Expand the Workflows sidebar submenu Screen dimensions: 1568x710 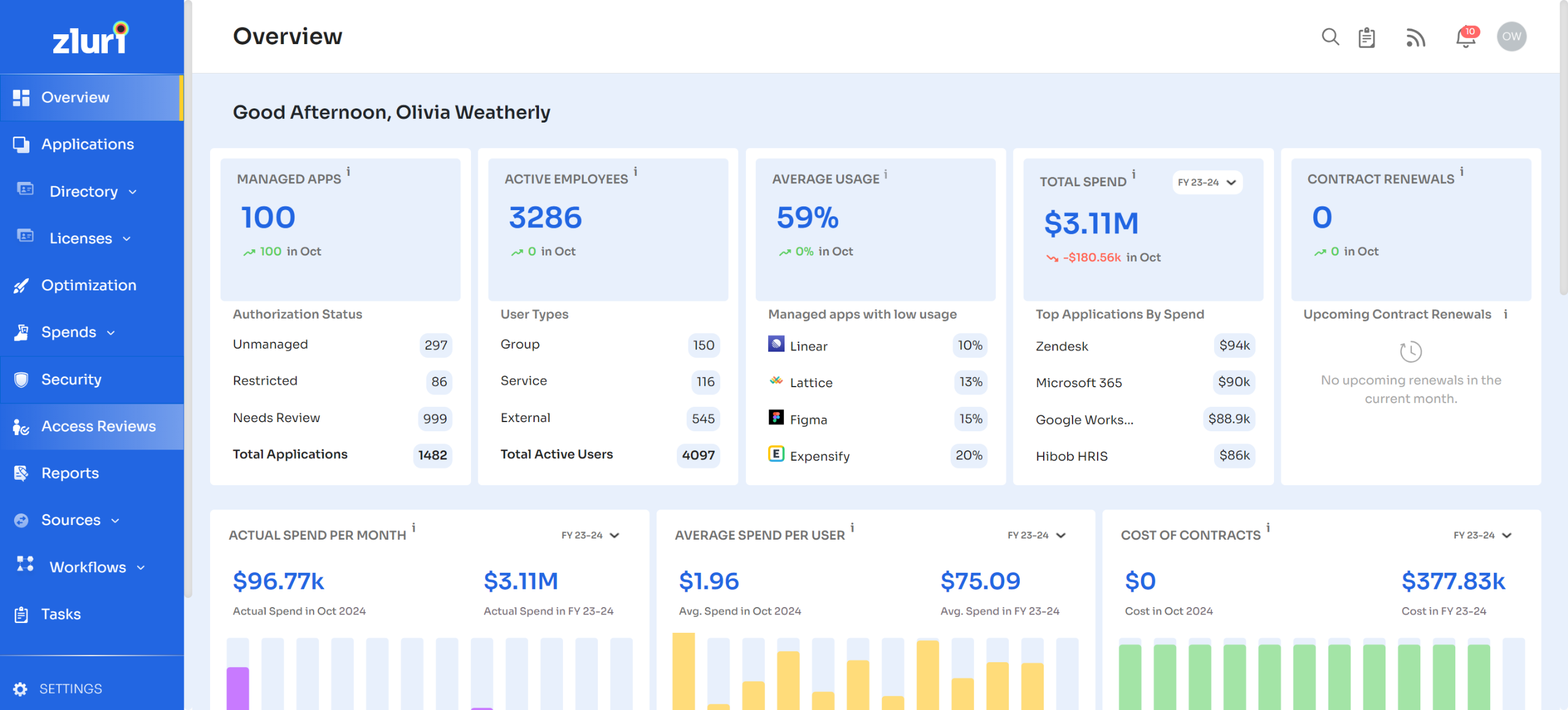pyautogui.click(x=141, y=568)
